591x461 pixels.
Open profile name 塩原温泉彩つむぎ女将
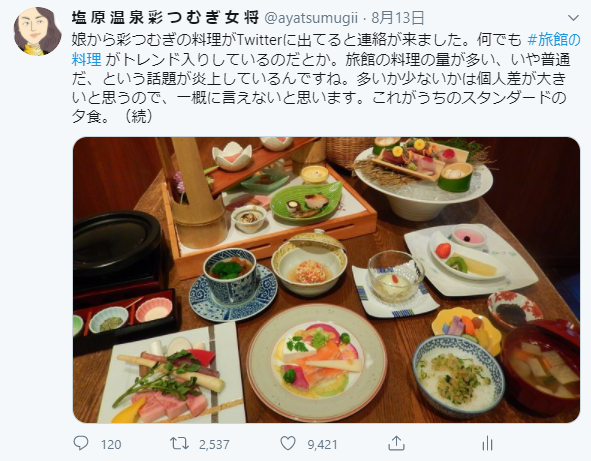(x=165, y=17)
